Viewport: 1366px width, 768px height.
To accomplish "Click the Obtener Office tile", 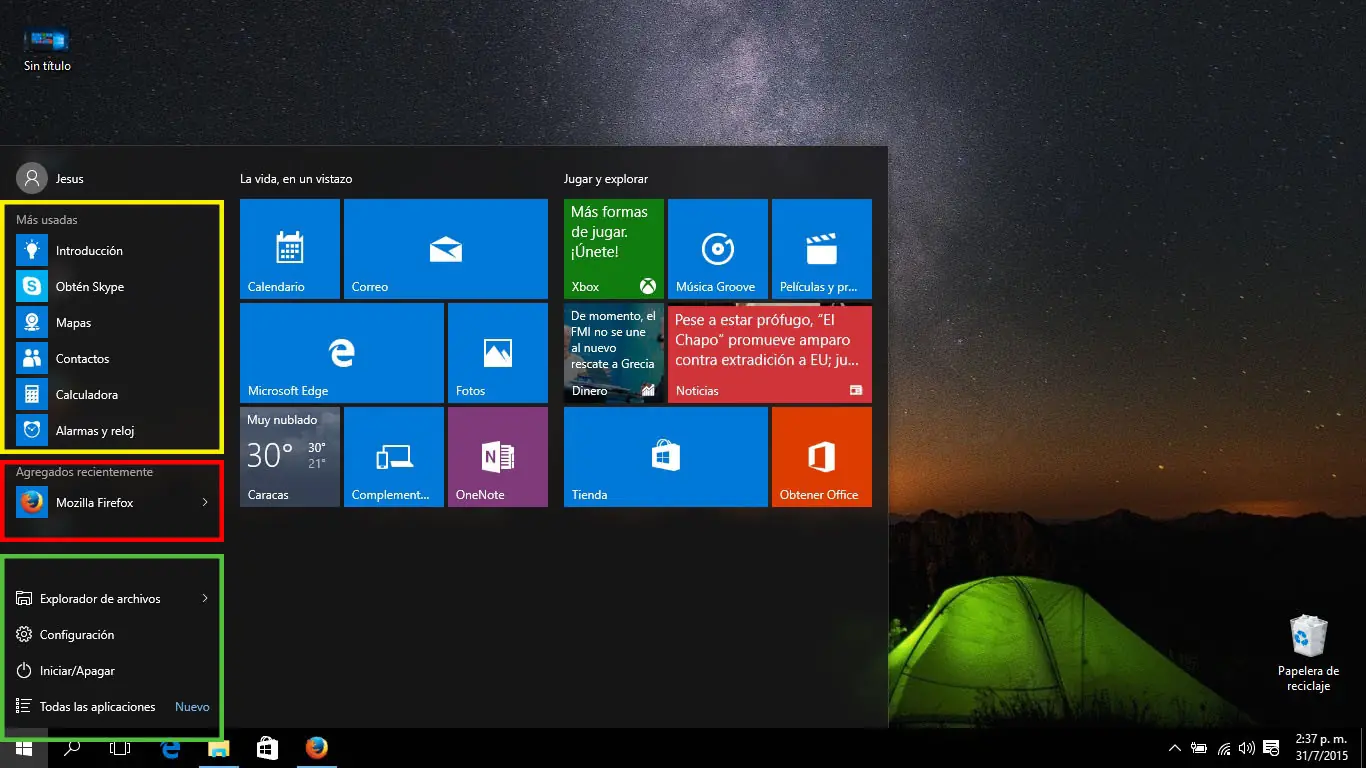I will tap(822, 457).
